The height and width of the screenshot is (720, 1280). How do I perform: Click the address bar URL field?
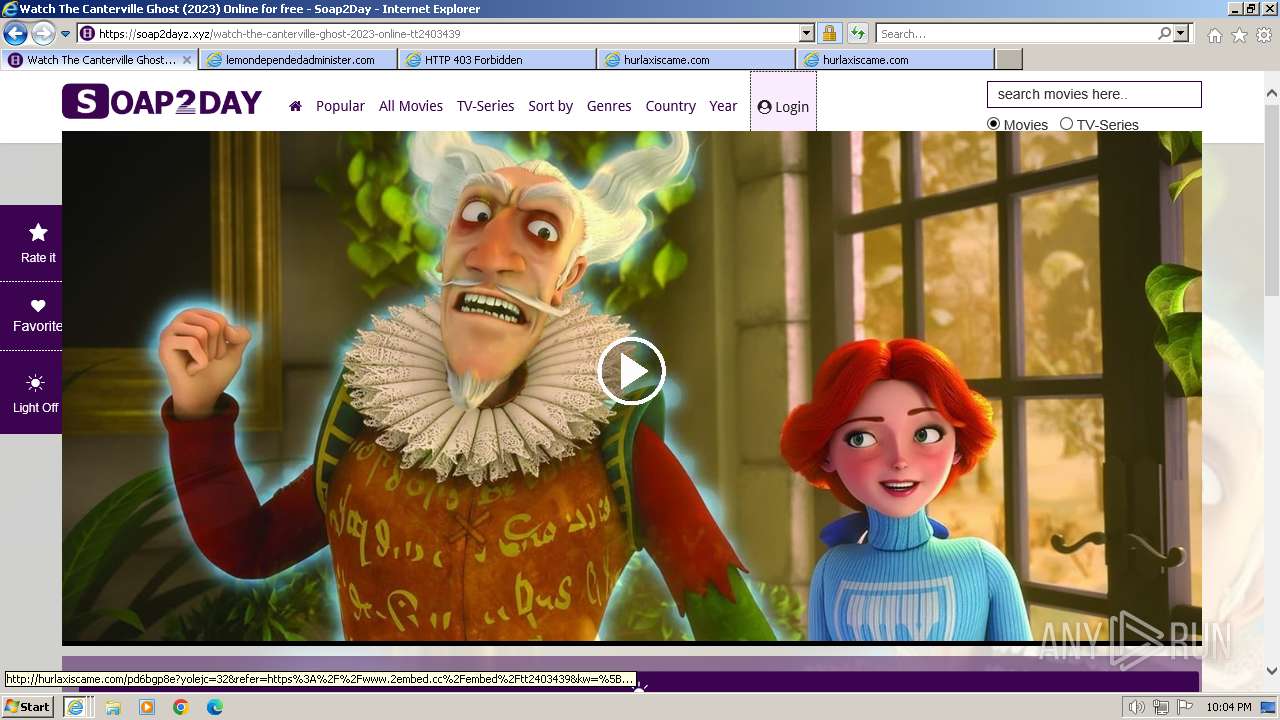(438, 33)
